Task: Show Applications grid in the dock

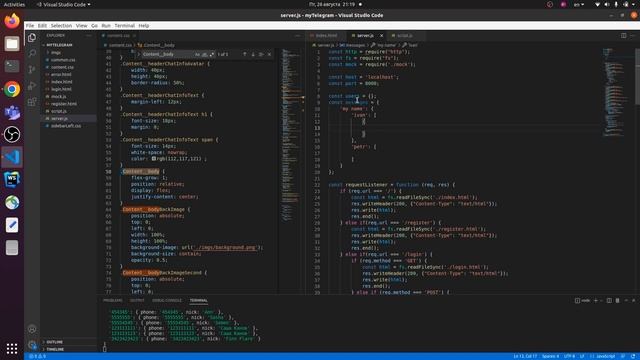Action: coord(12,348)
